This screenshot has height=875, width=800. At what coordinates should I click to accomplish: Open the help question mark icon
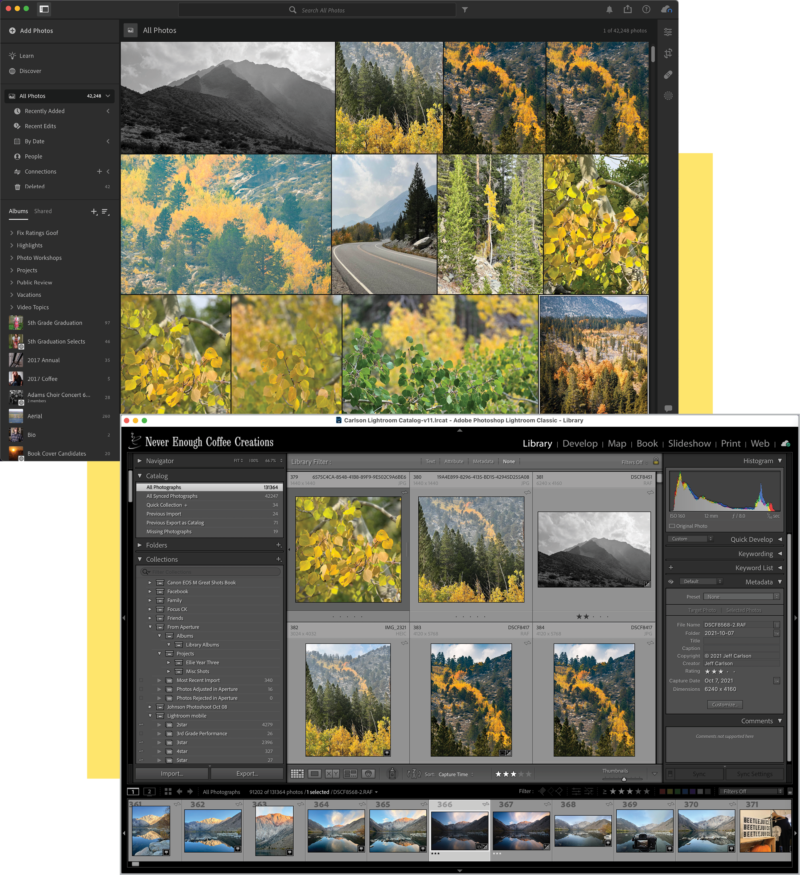click(646, 9)
